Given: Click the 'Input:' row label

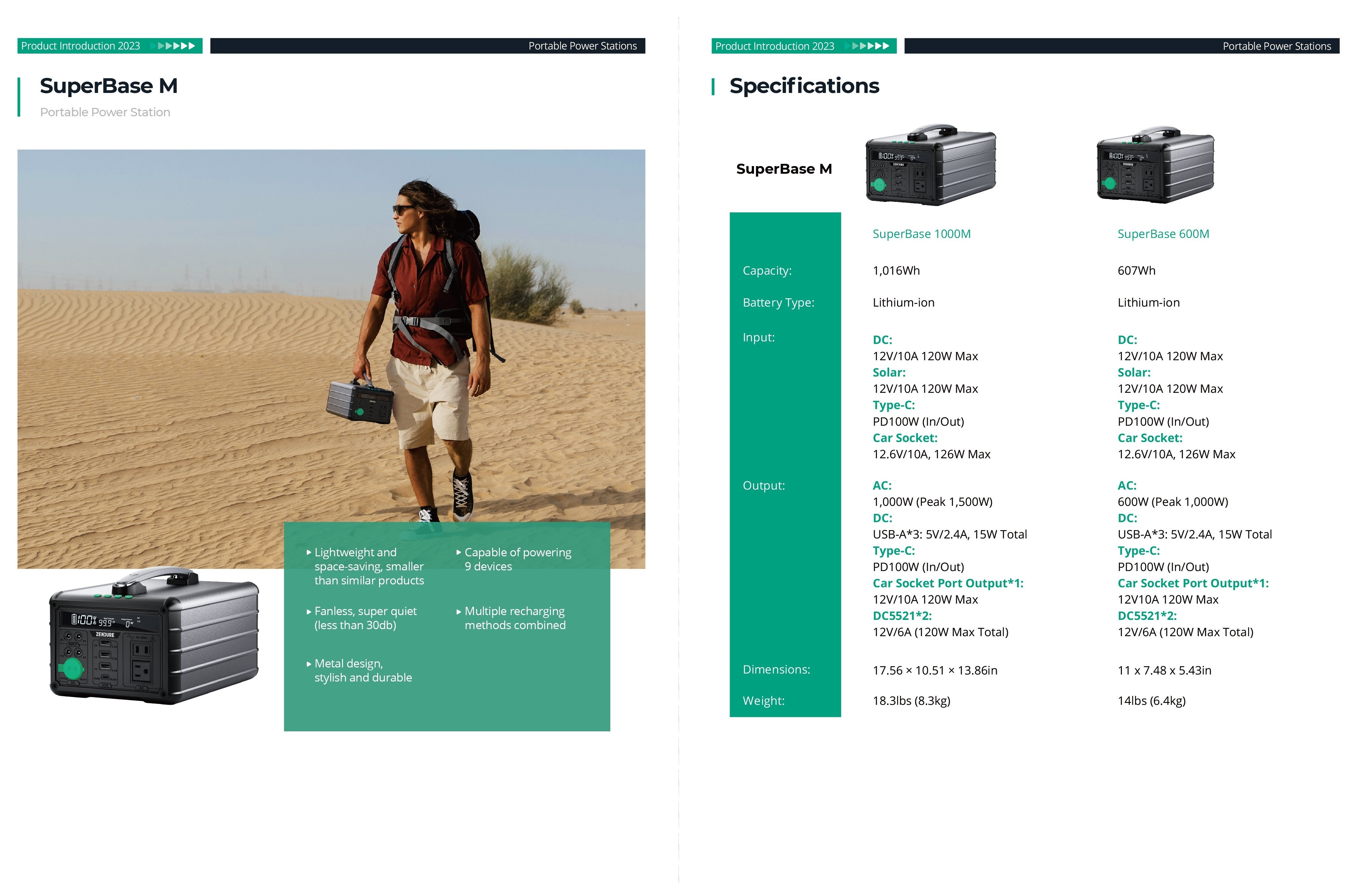Looking at the screenshot, I should tap(758, 338).
